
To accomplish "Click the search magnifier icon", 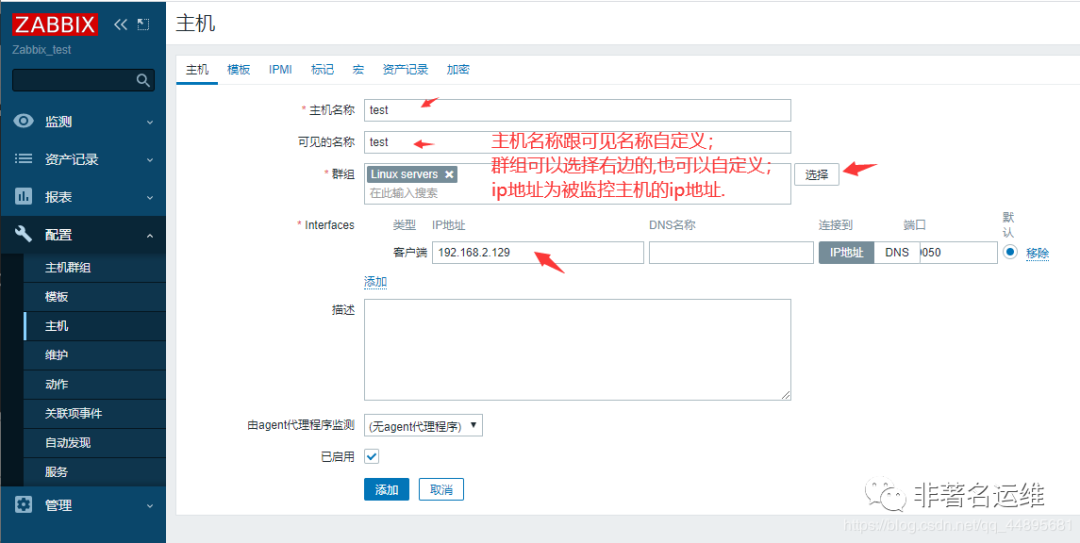I will 143,81.
